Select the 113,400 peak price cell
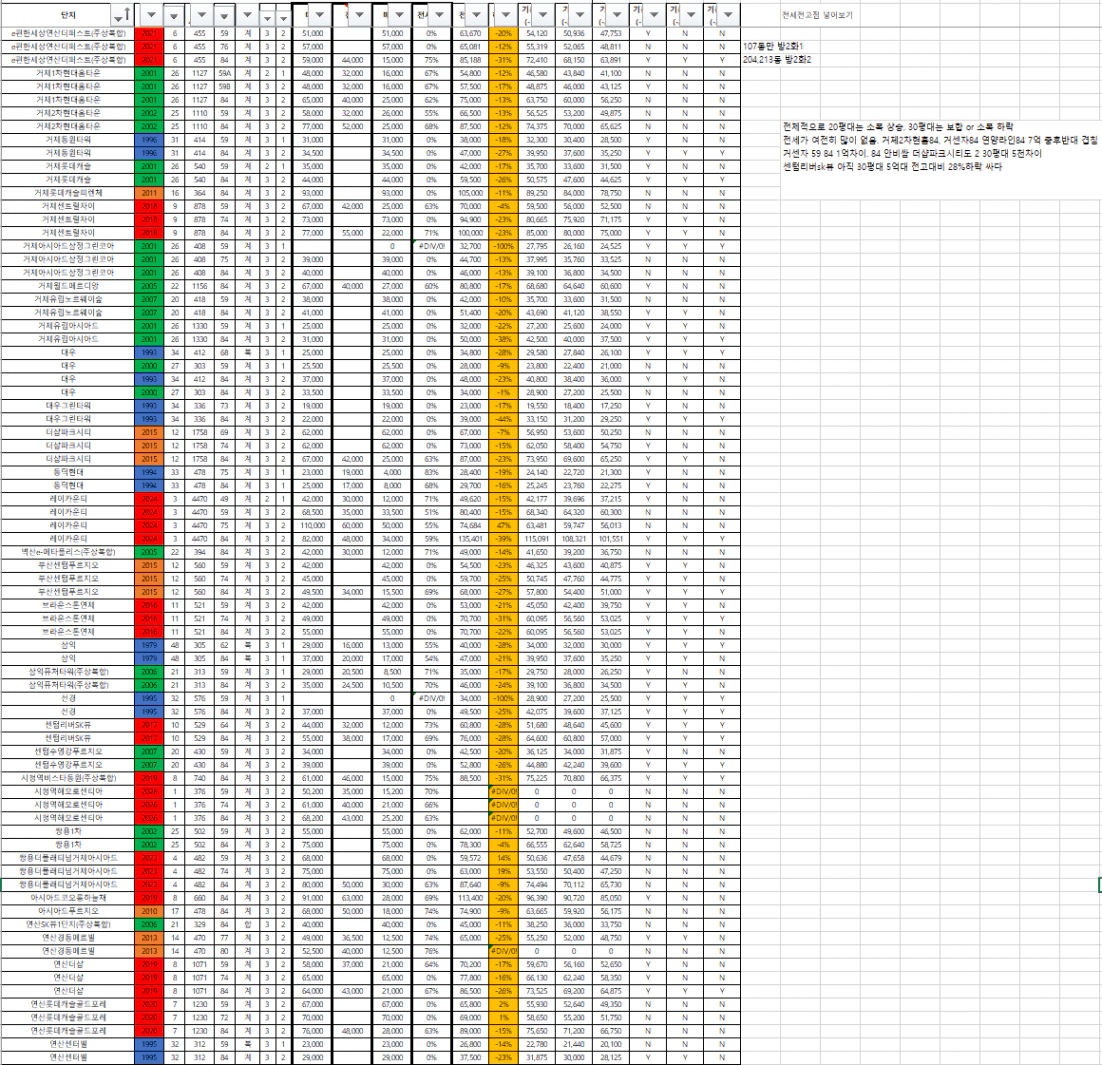 click(x=469, y=898)
